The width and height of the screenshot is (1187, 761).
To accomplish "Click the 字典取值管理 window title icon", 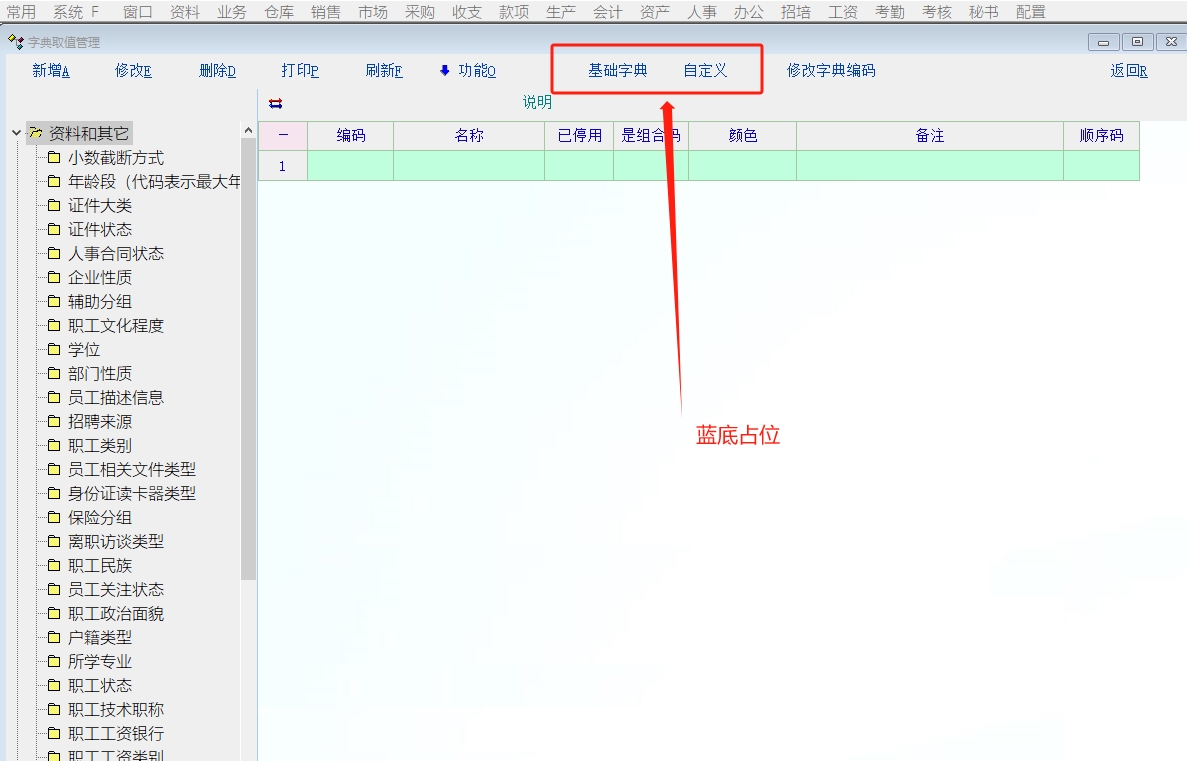I will [x=15, y=42].
